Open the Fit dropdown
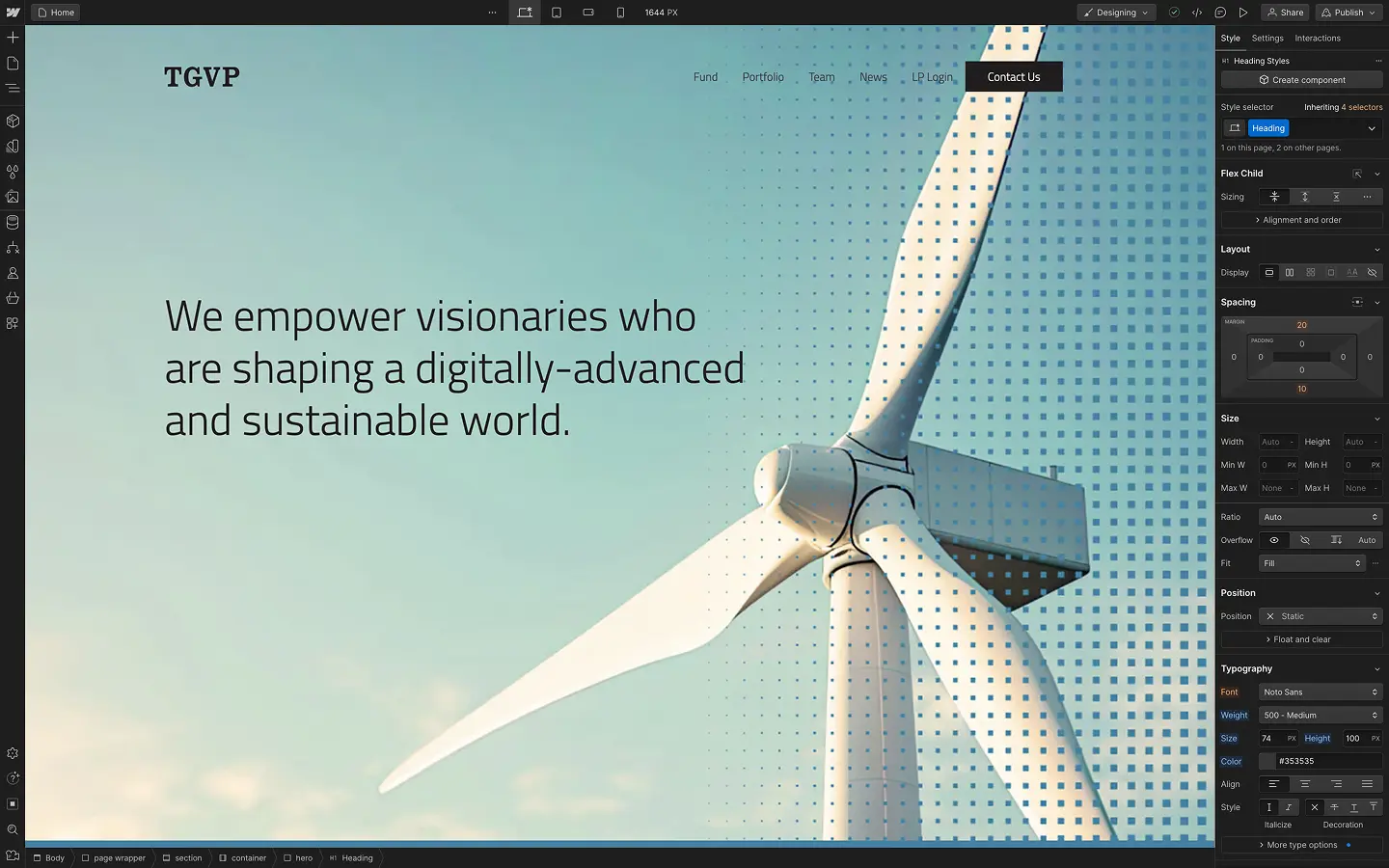The height and width of the screenshot is (868, 1389). (x=1312, y=563)
